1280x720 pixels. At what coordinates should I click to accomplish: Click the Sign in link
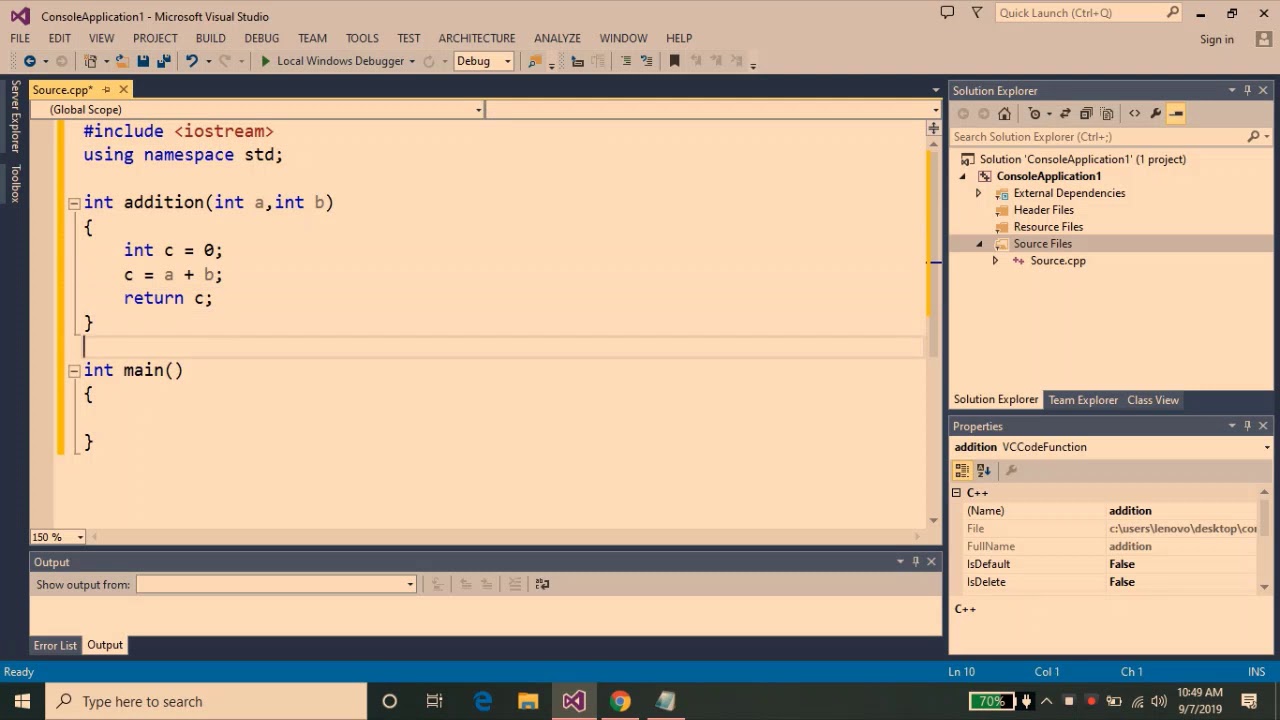(x=1217, y=39)
